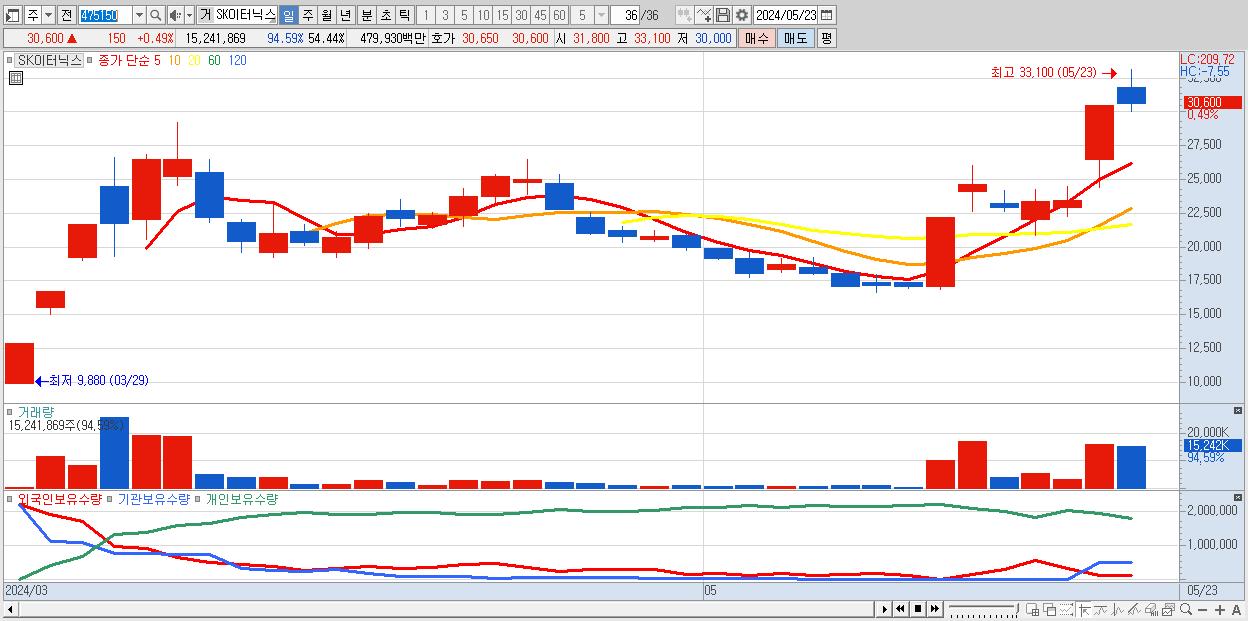Select the 년 (yearly) period button
Viewport: 1248px width, 621px height.
point(345,15)
